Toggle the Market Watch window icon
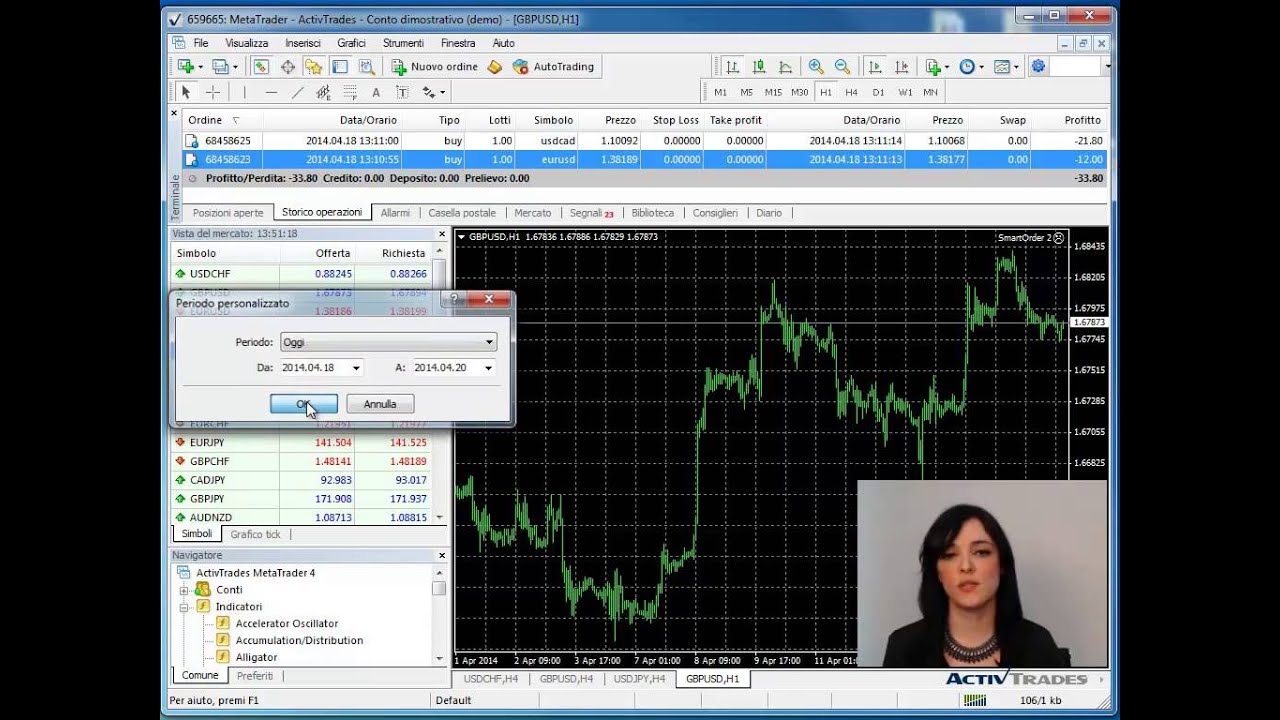The width and height of the screenshot is (1280, 720). (261, 67)
